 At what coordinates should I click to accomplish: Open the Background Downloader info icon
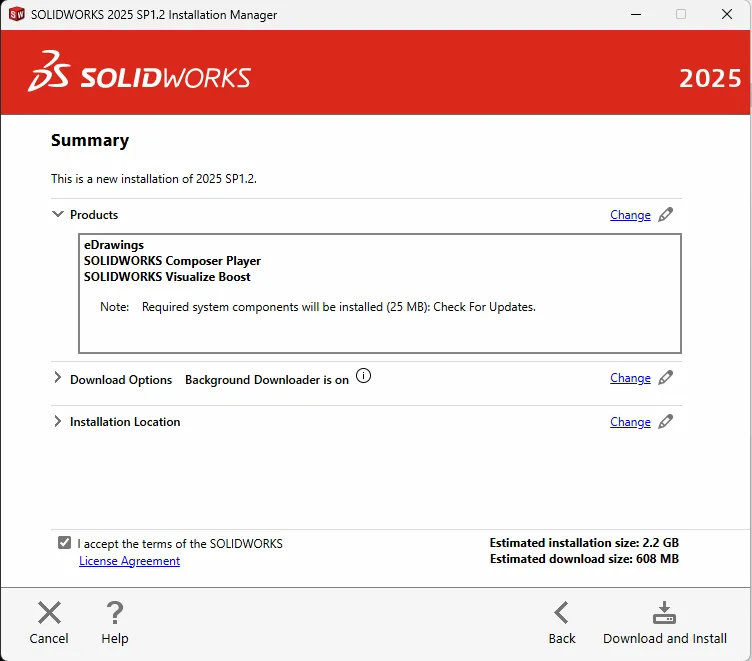pyautogui.click(x=364, y=376)
